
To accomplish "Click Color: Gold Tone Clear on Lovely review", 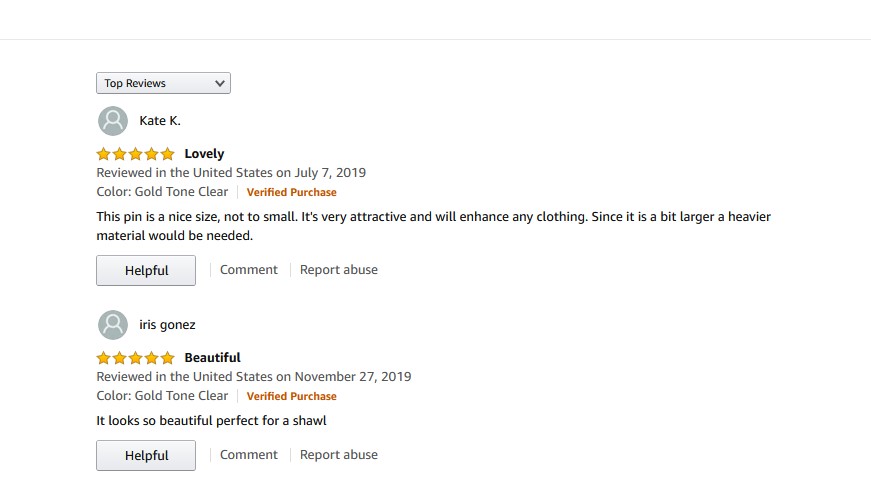I will (x=162, y=192).
